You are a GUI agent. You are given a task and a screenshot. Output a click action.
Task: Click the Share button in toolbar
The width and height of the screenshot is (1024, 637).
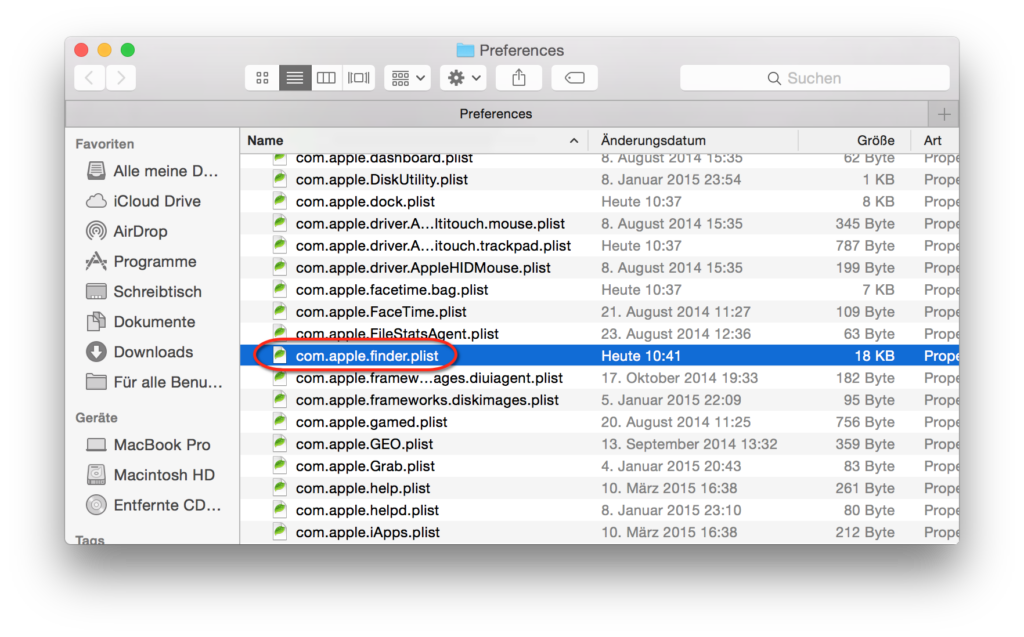click(519, 78)
